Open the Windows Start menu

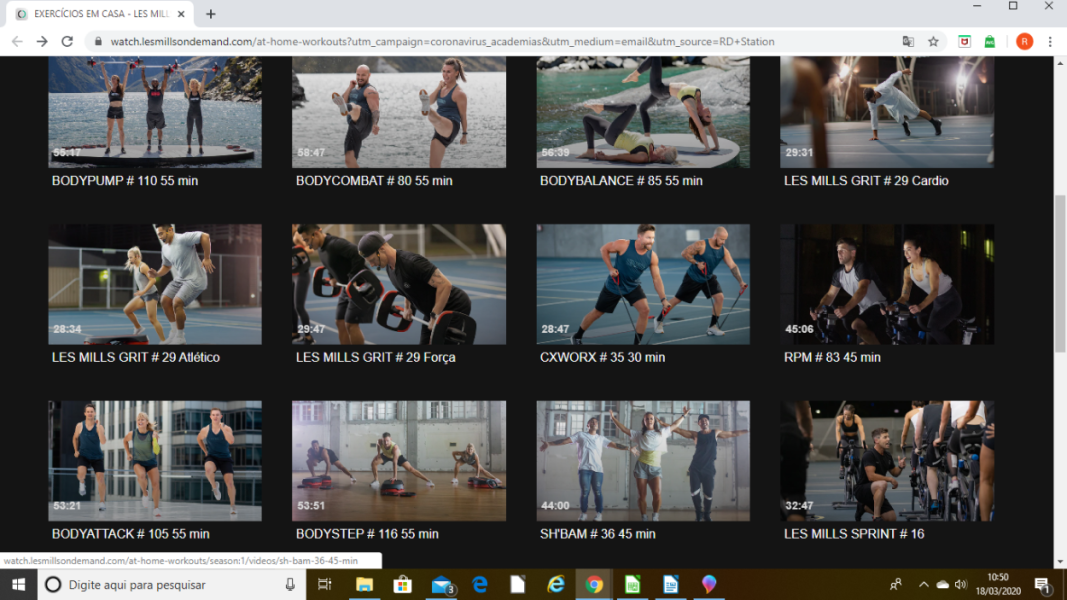pyautogui.click(x=18, y=584)
